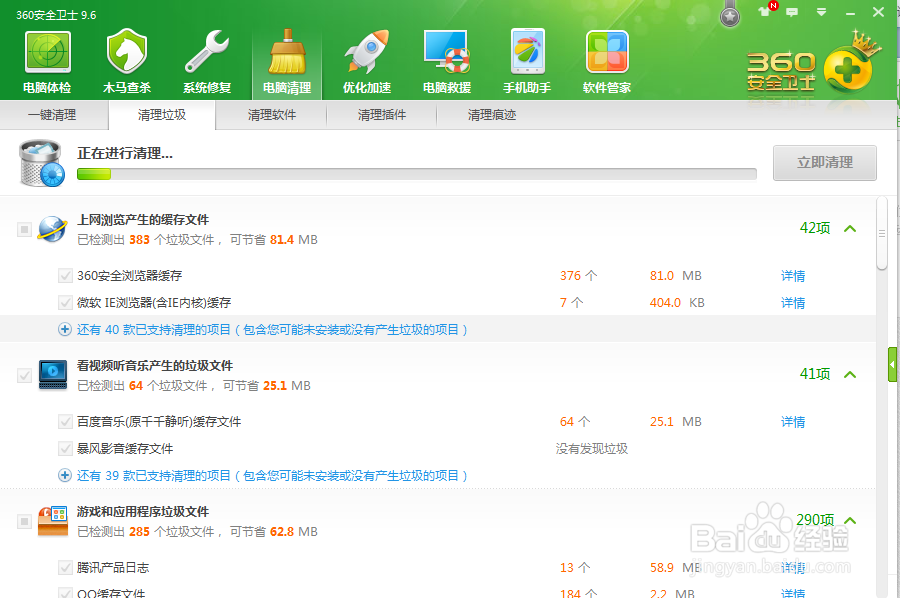Click the vertical scrollbar thumb
This screenshot has height=598, width=900.
click(882, 232)
